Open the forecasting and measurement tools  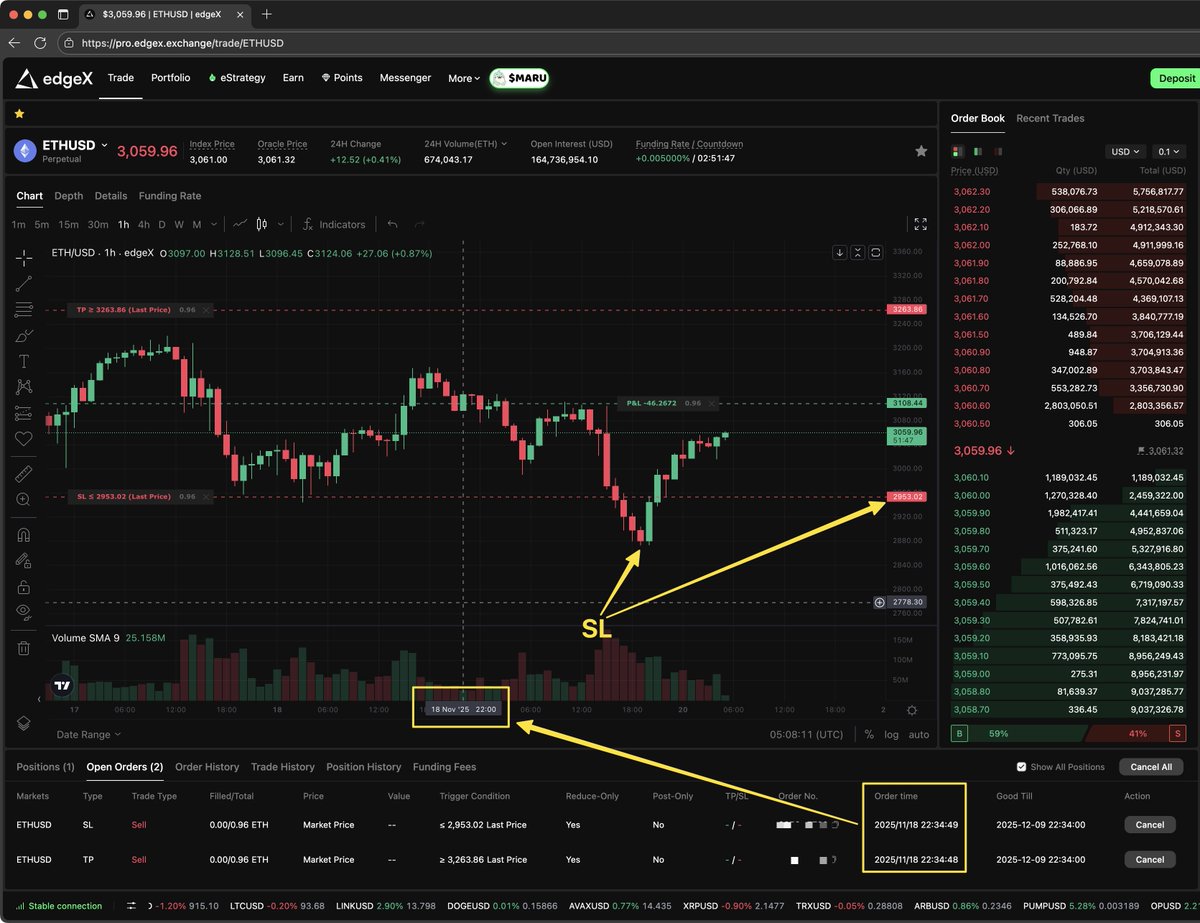24,413
